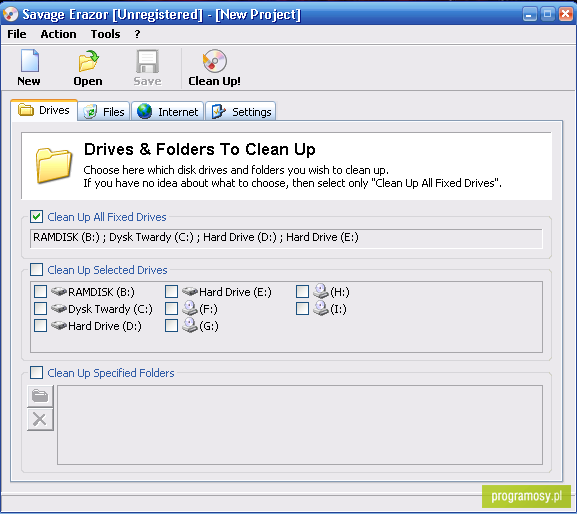
Task: Switch to the Internet tab
Action: (x=167, y=111)
